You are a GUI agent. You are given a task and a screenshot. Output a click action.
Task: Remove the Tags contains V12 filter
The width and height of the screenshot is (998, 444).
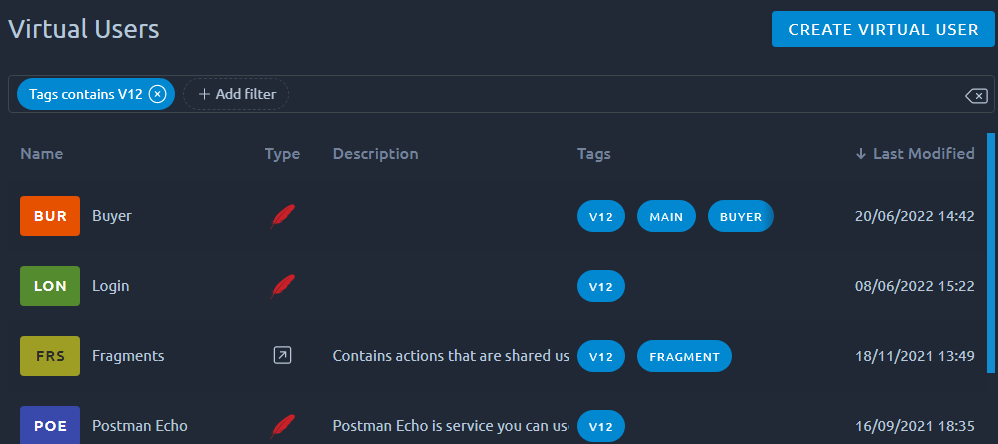(157, 94)
